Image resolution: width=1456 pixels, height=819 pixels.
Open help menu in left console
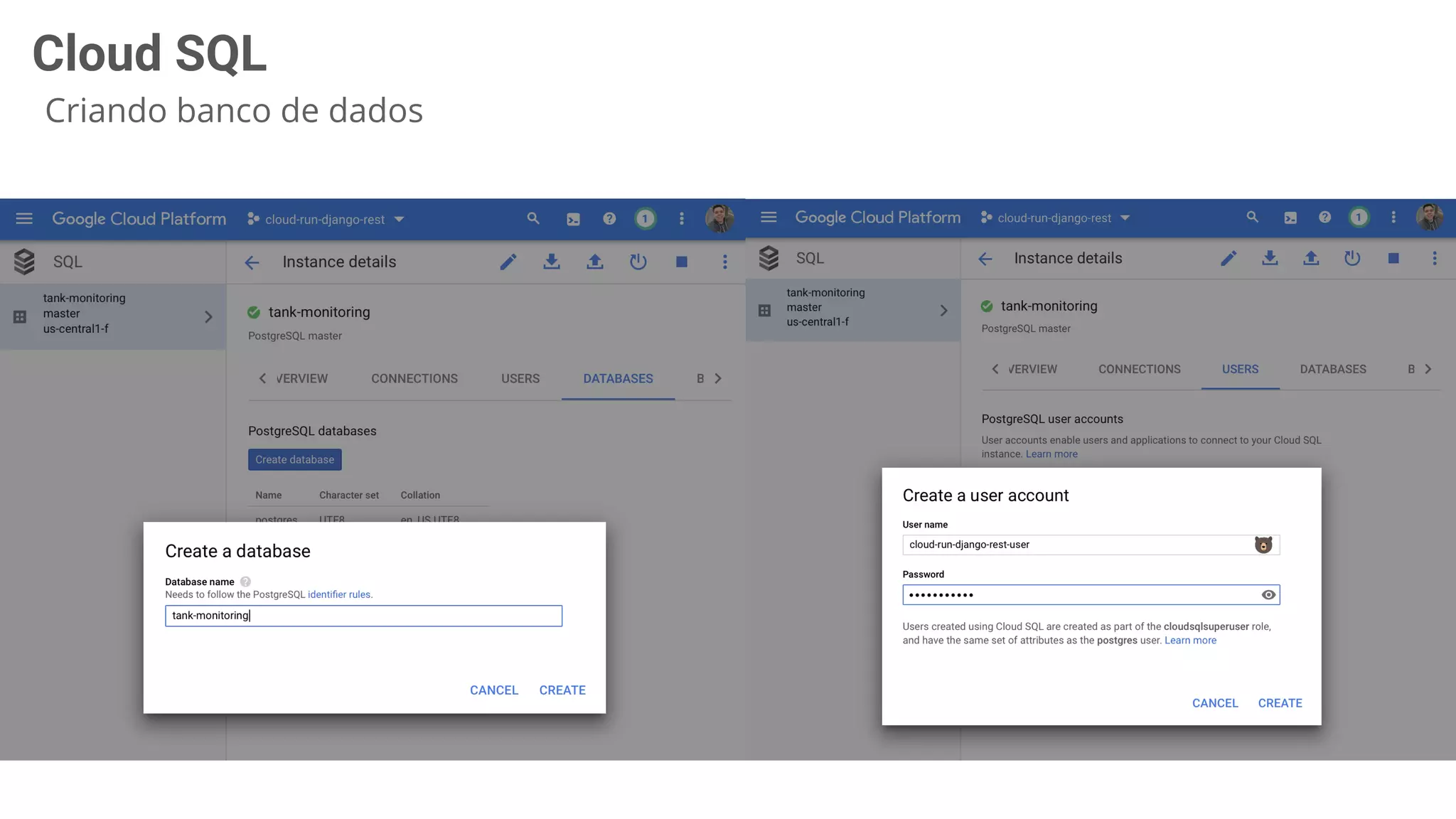click(x=609, y=219)
